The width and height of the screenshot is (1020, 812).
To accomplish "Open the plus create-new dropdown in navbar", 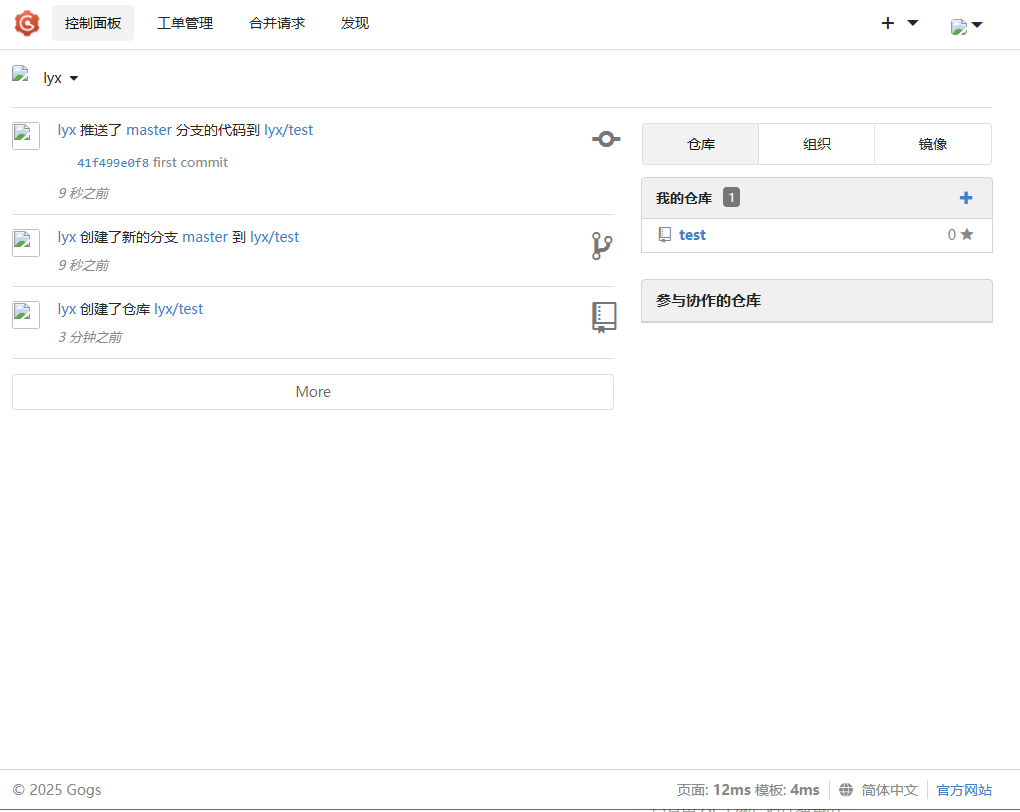I will (899, 23).
